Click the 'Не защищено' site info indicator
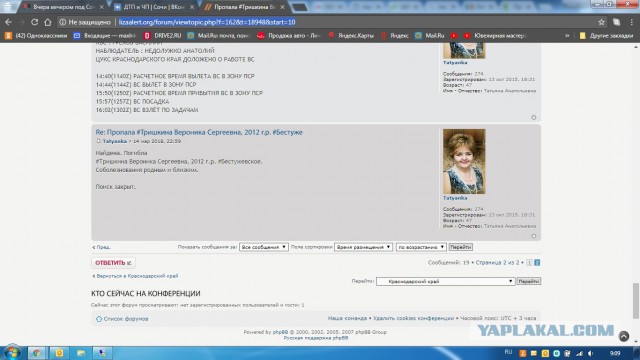640x360 pixels. pos(85,22)
